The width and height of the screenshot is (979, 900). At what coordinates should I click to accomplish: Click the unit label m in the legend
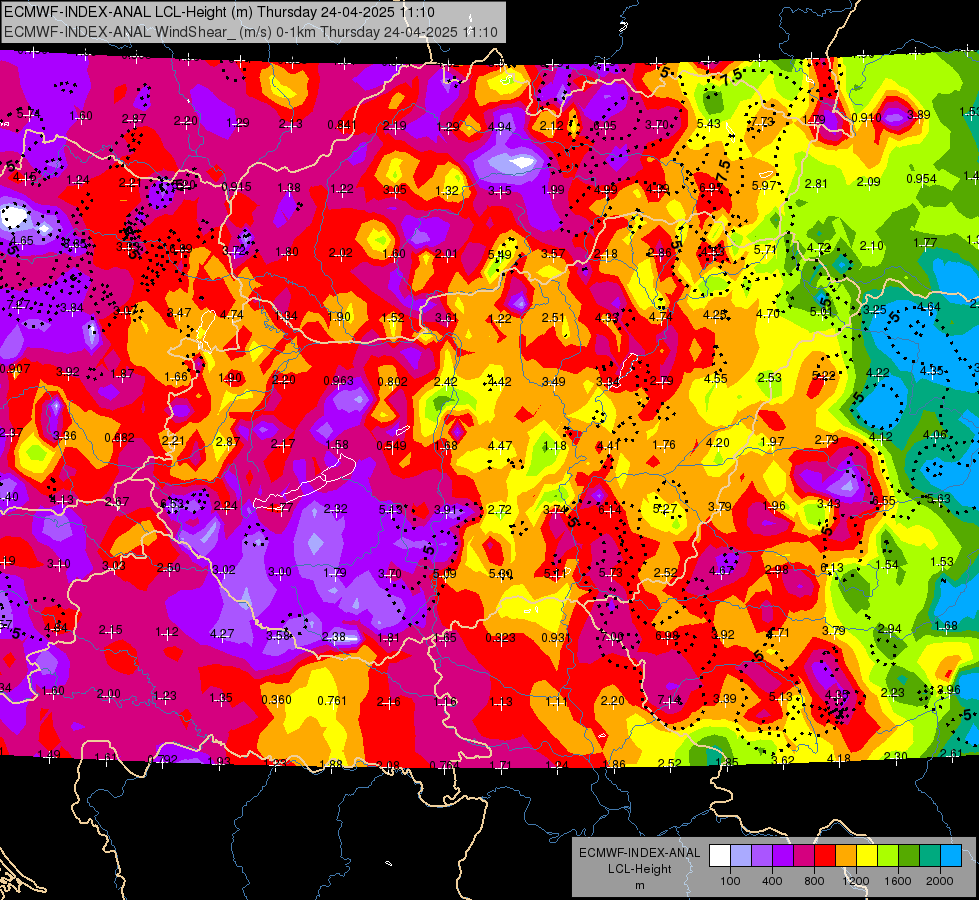click(x=639, y=886)
